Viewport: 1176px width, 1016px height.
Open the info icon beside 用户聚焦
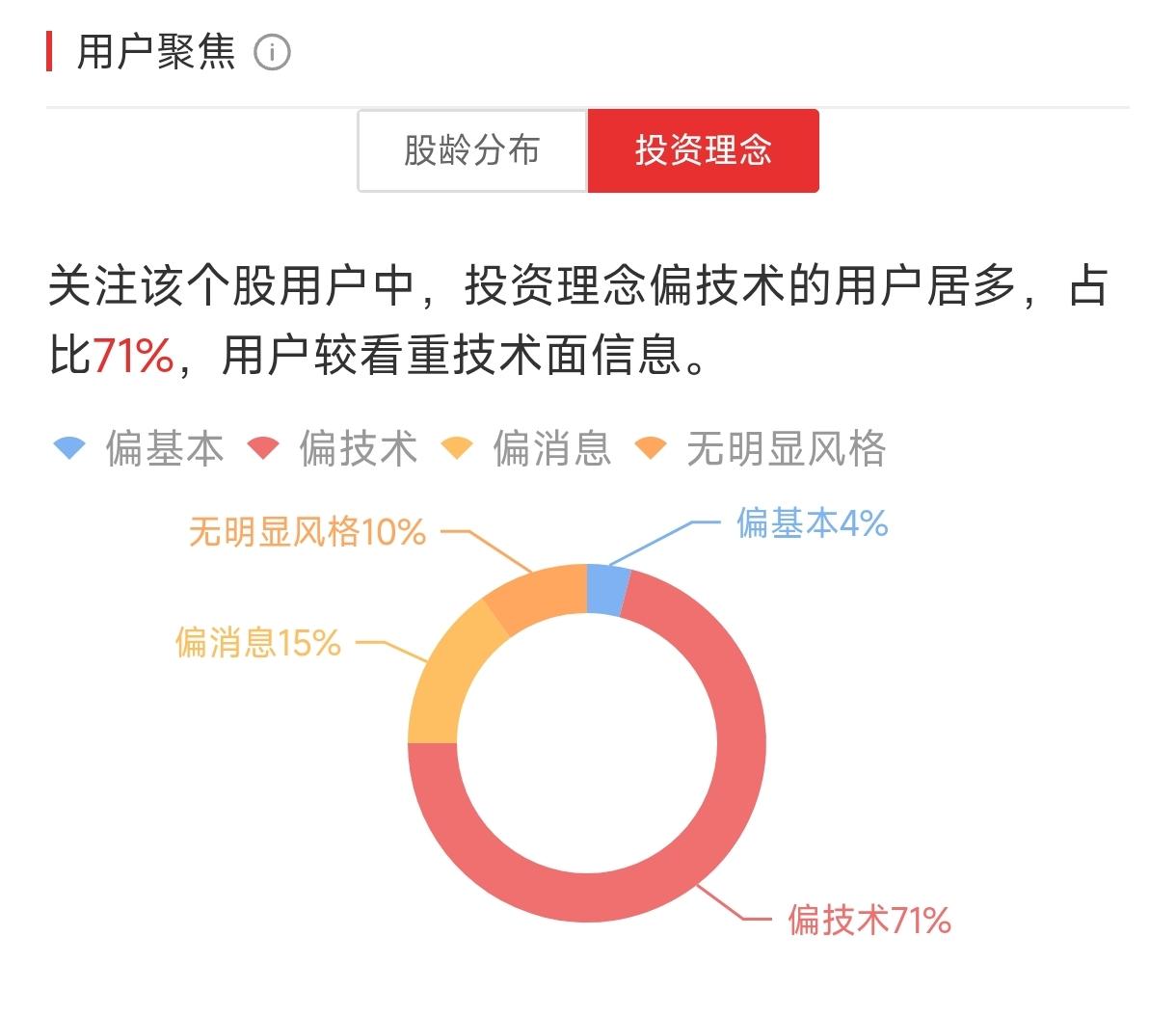point(272,52)
